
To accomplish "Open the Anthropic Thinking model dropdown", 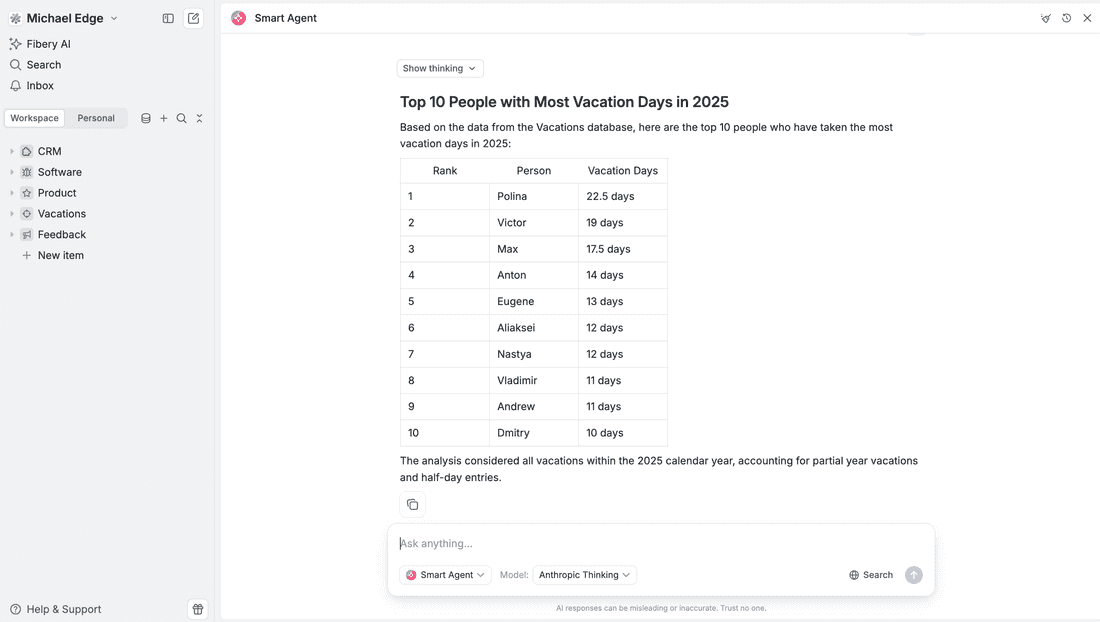I will pos(585,575).
